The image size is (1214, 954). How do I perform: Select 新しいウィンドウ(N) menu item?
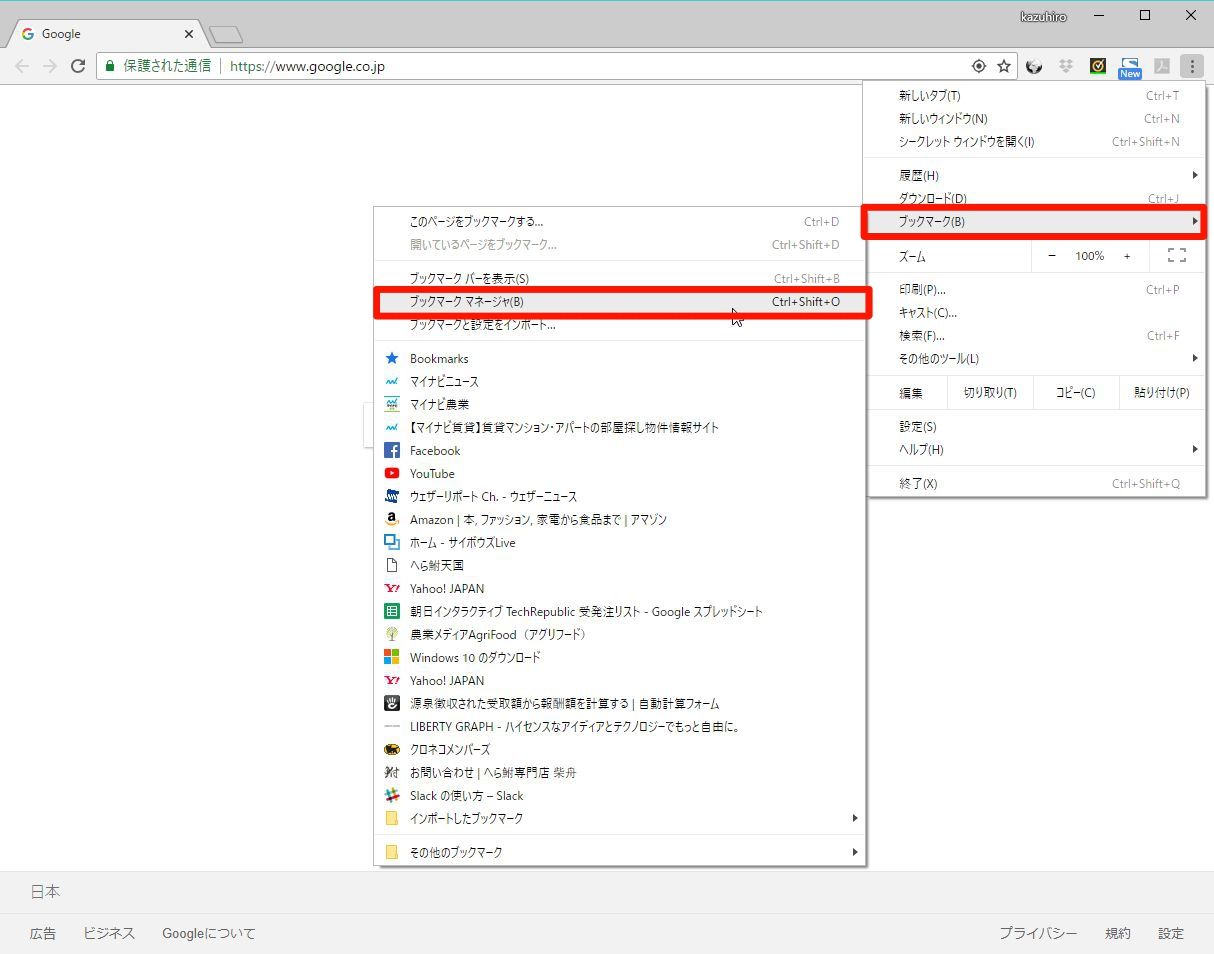(1036, 118)
